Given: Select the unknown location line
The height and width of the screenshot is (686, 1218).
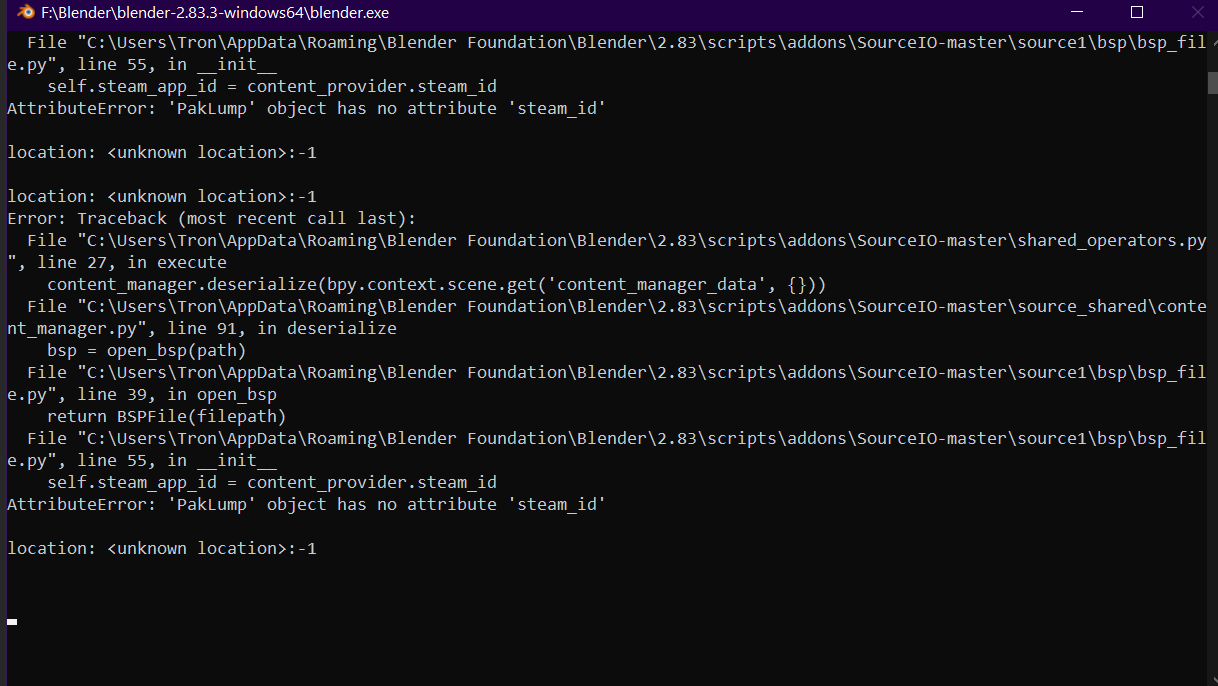Looking at the screenshot, I should tap(161, 548).
